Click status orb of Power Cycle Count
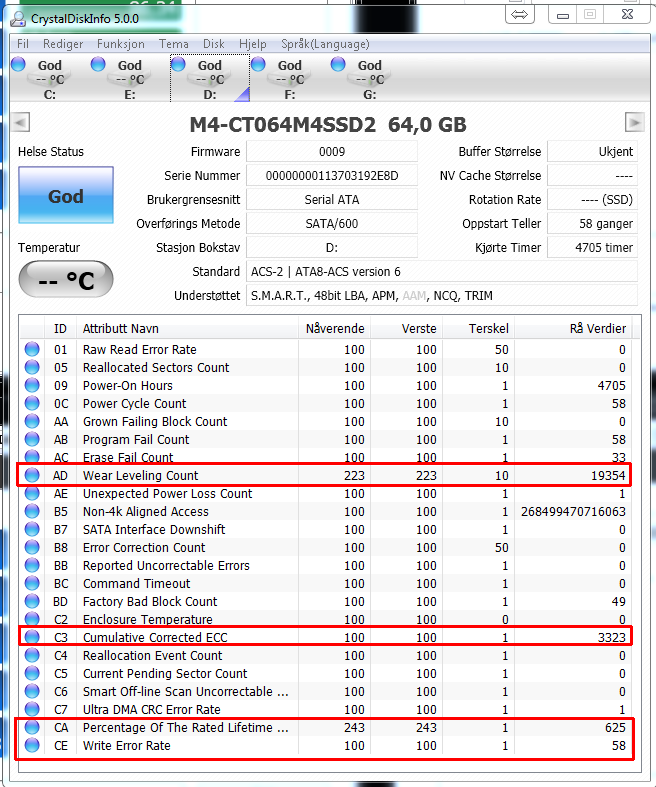The width and height of the screenshot is (656, 787). click(32, 404)
